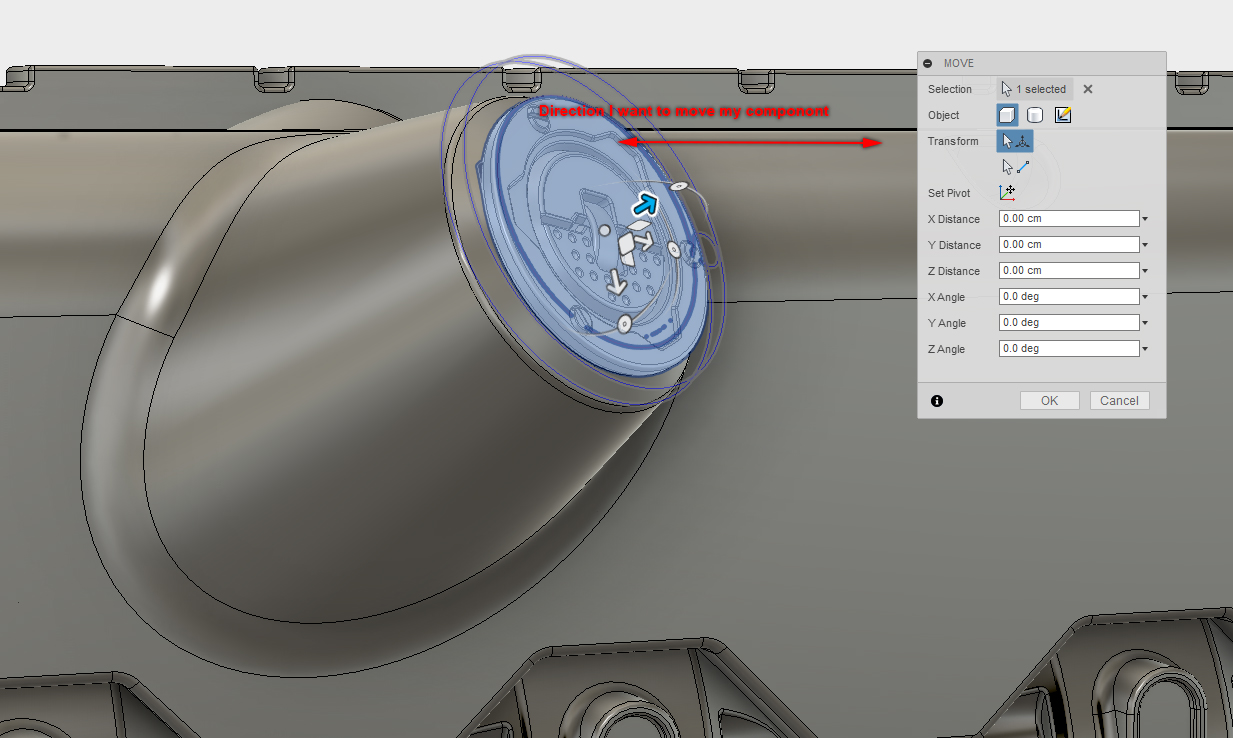
Task: Collapse the MOVE dialog with minus icon
Action: 928,63
